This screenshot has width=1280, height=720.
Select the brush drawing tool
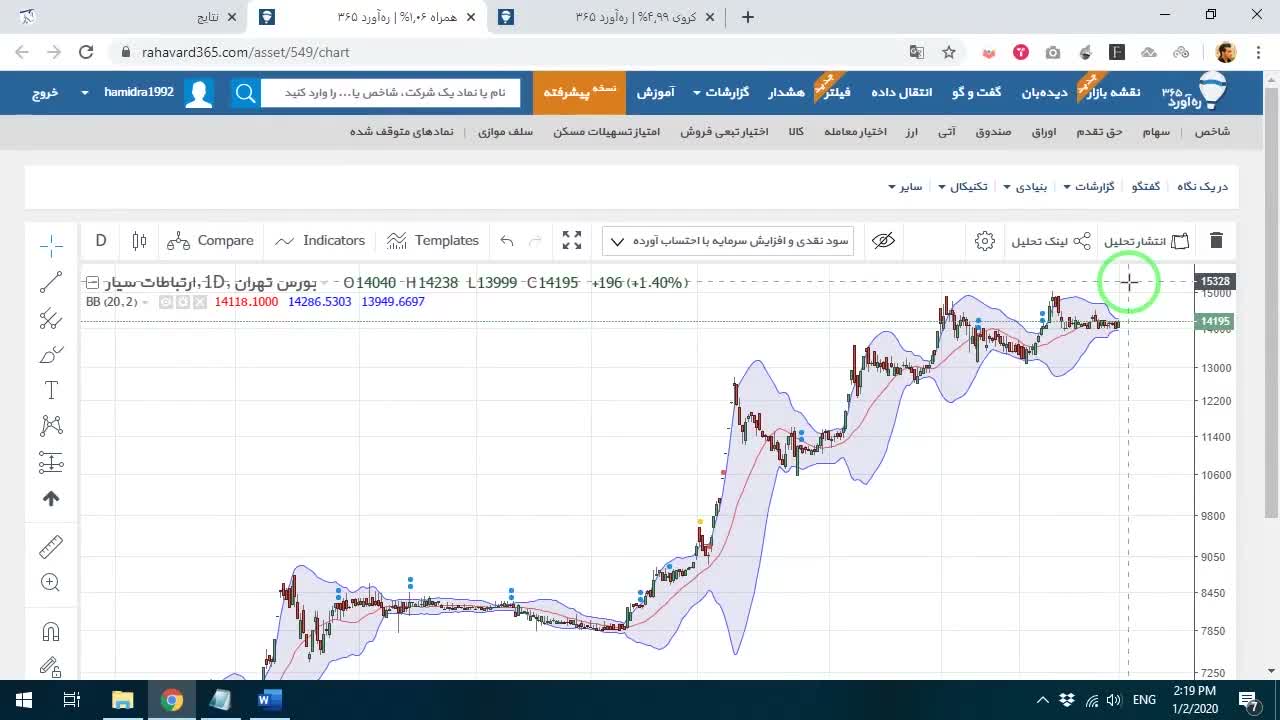[x=51, y=355]
